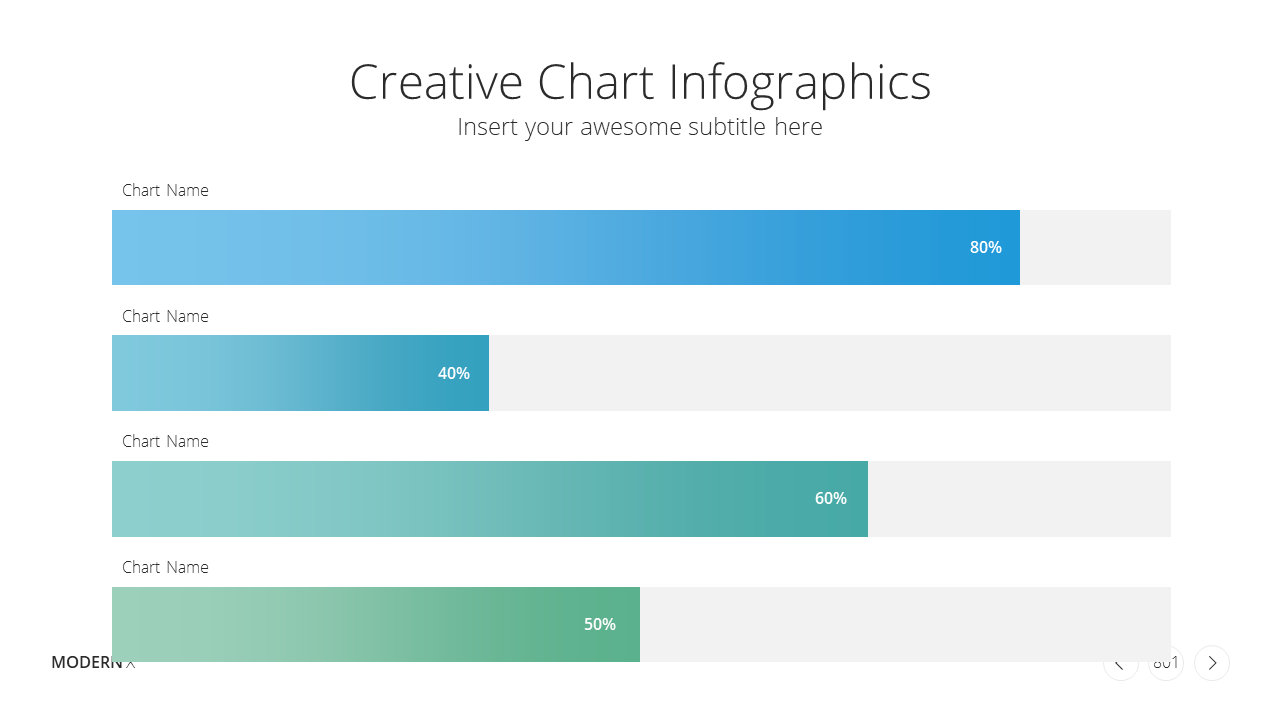Click the 40% value label

coord(454,373)
